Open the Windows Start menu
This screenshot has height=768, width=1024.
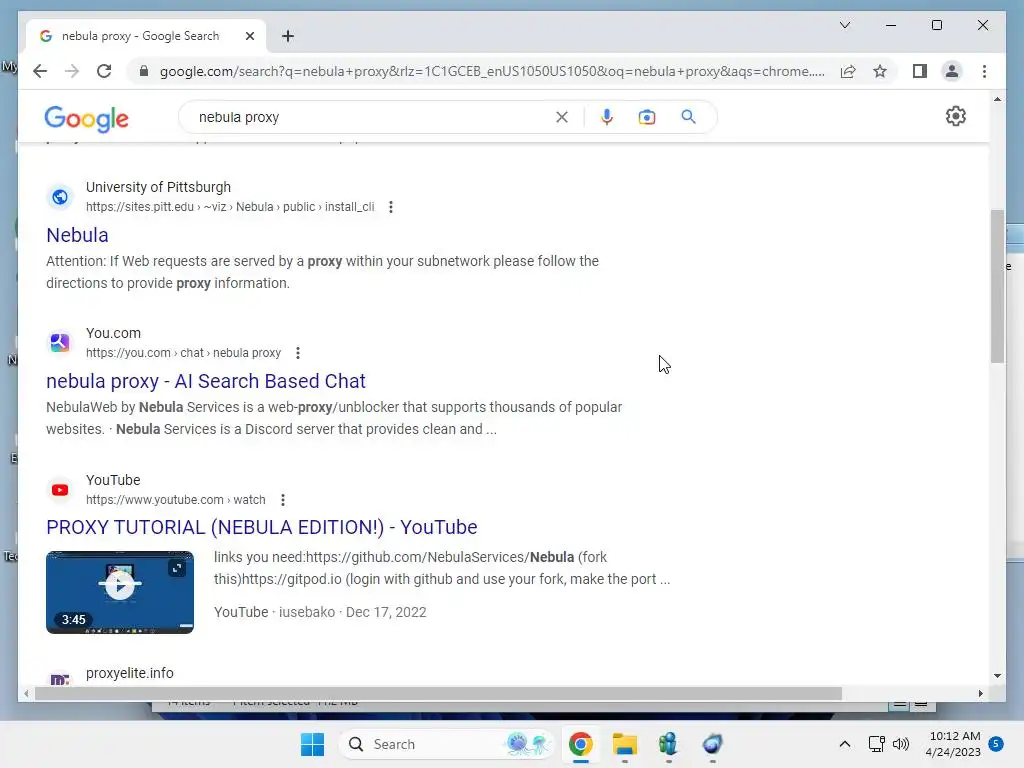click(x=312, y=744)
